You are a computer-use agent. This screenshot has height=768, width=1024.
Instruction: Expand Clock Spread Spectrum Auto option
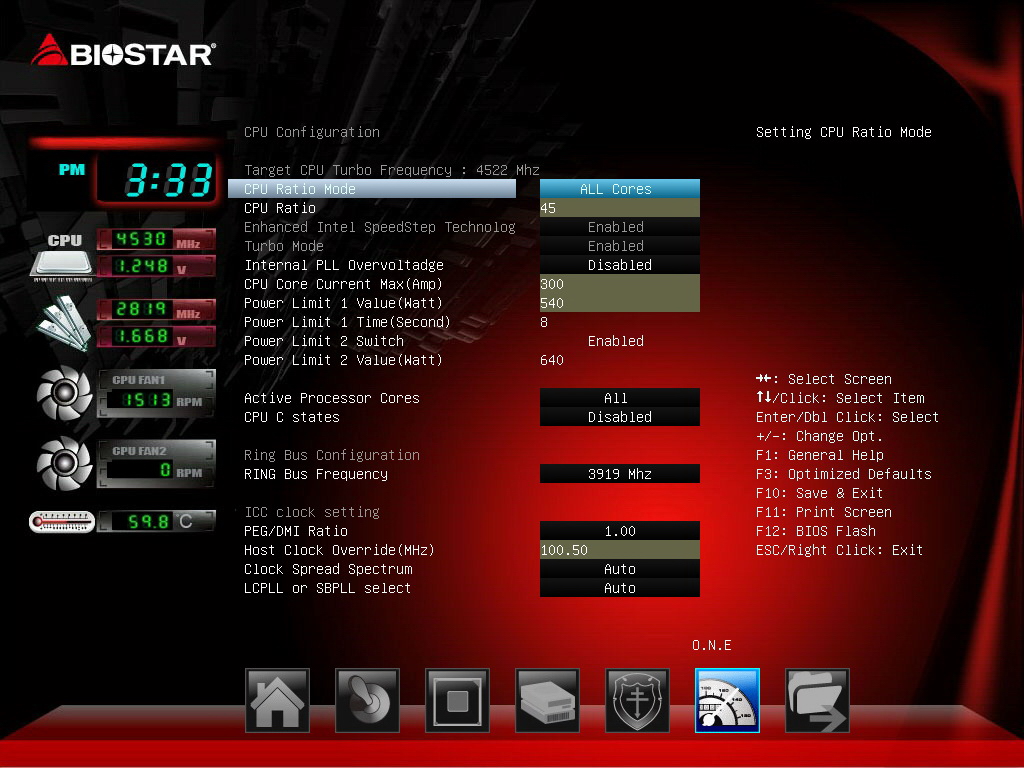pyautogui.click(x=620, y=569)
